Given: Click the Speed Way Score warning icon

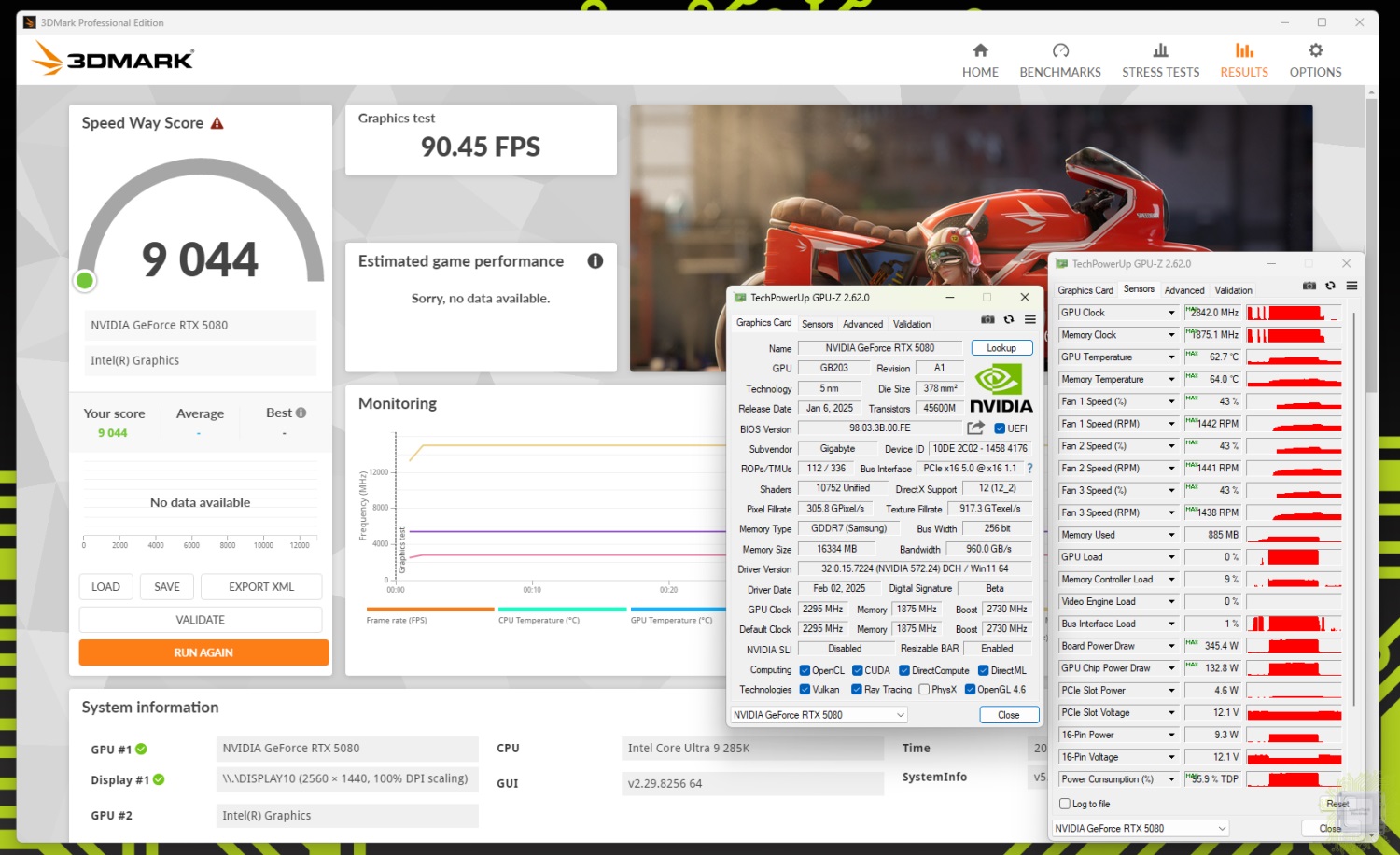Looking at the screenshot, I should click(217, 123).
